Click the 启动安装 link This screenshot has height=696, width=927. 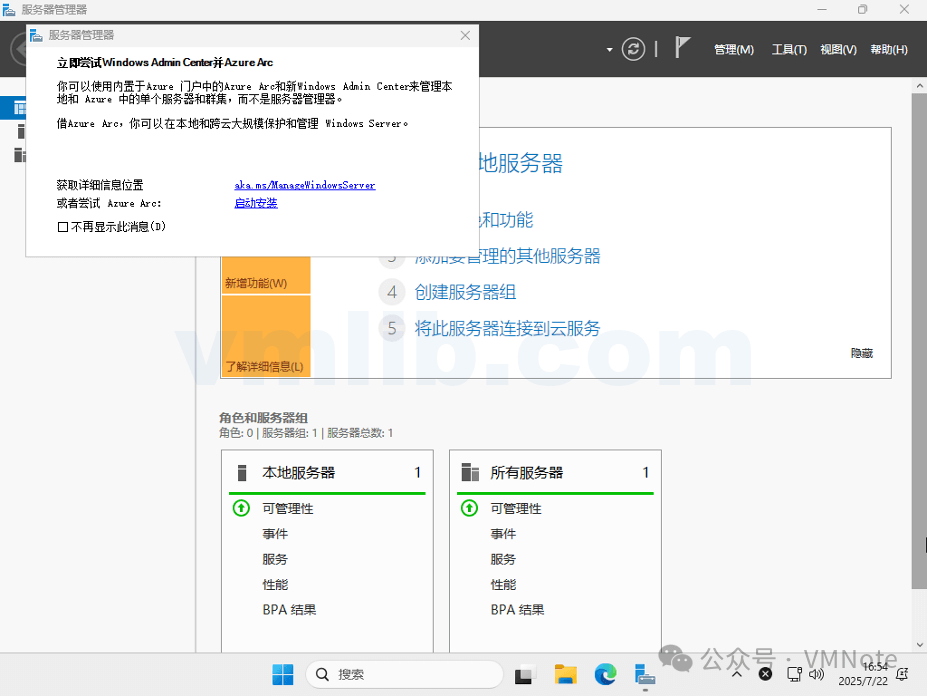click(x=256, y=203)
